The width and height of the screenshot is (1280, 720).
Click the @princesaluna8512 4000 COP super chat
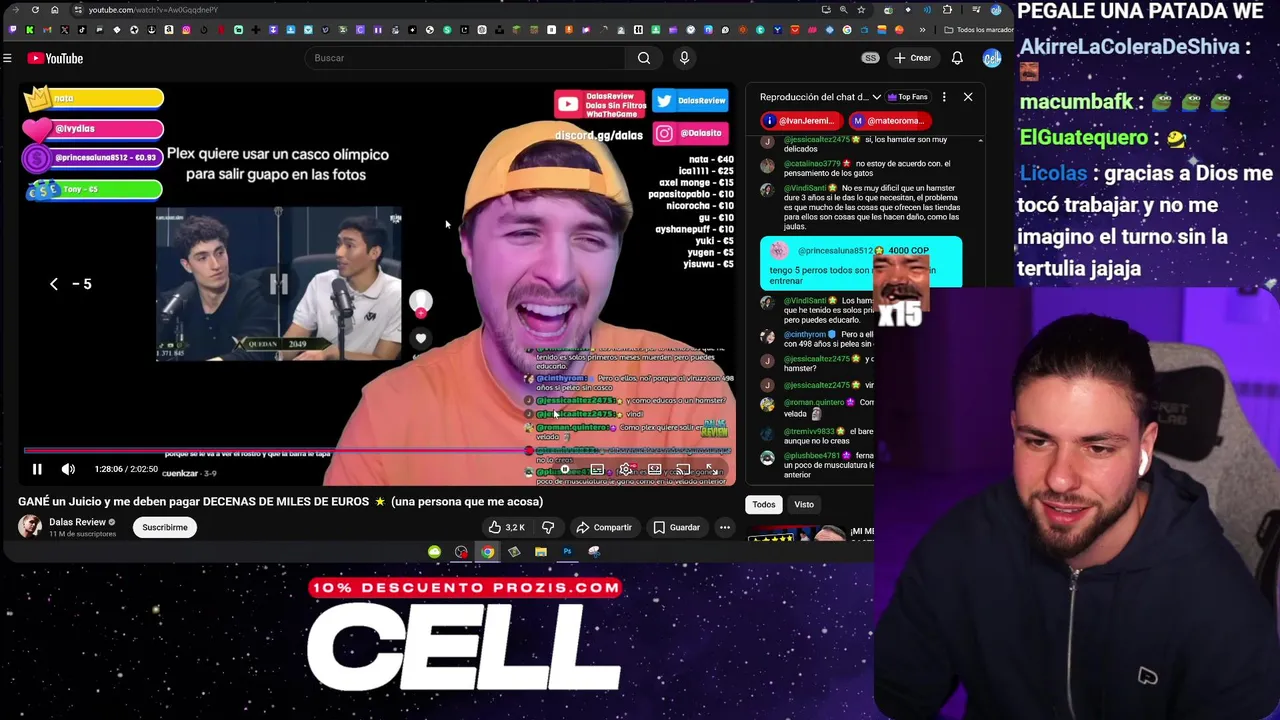(x=861, y=262)
